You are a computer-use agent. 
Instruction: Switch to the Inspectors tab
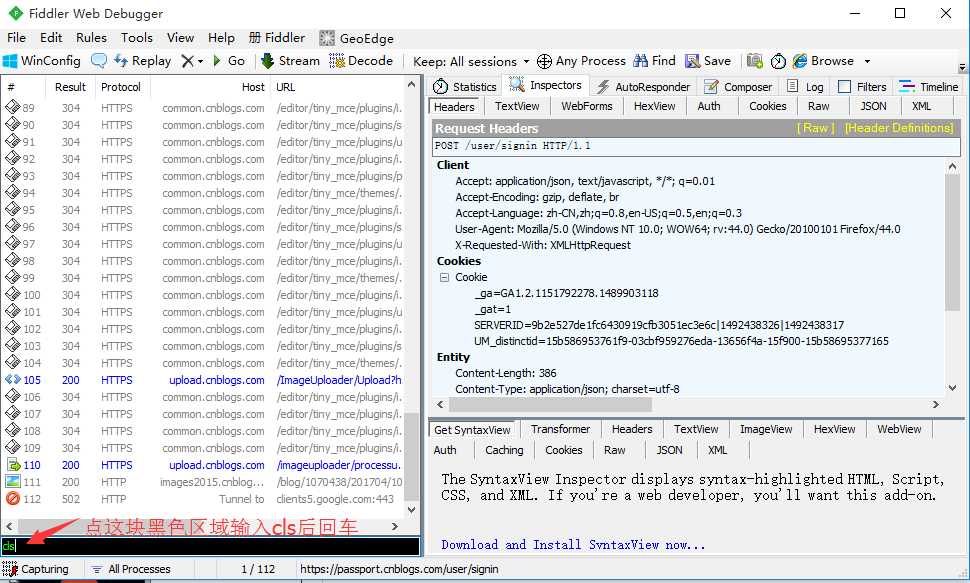pos(546,85)
